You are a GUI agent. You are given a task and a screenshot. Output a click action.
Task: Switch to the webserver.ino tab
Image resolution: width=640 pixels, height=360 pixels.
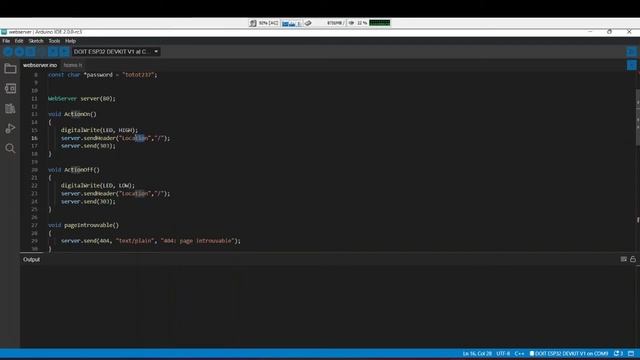coord(40,65)
